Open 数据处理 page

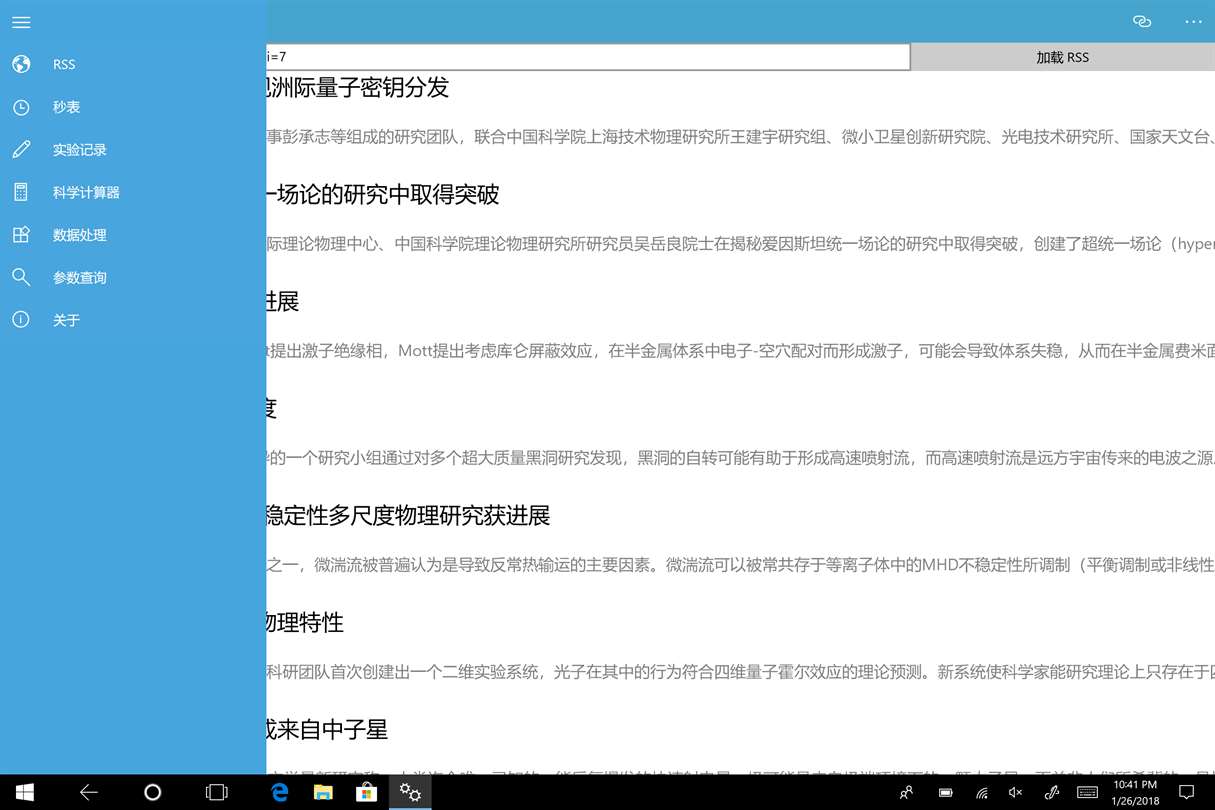pos(133,235)
